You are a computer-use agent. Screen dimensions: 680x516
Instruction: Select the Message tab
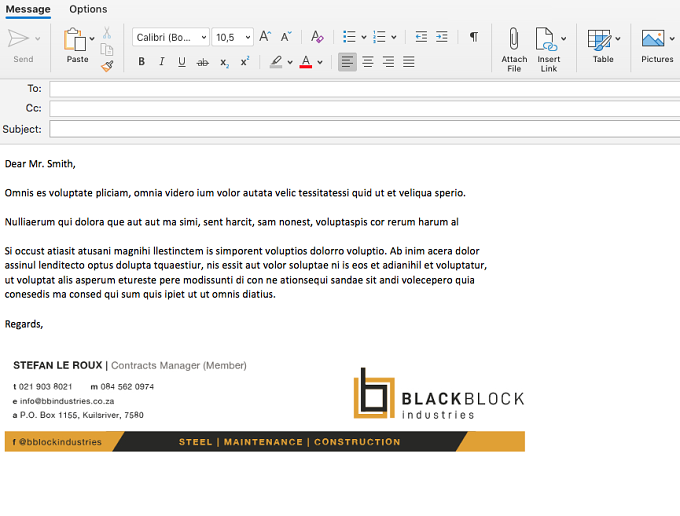coord(28,9)
